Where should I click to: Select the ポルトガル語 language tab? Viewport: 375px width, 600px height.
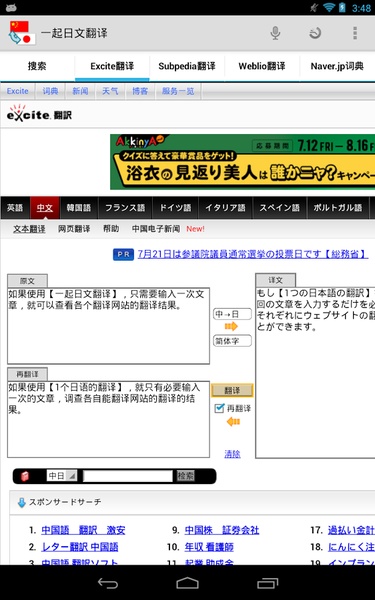pyautogui.click(x=338, y=208)
